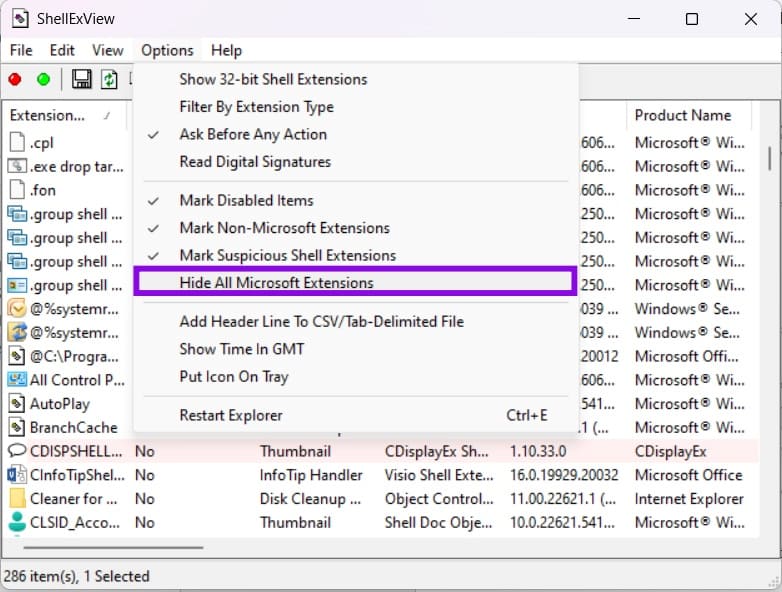
Task: Minimize the ShellExView window
Action: point(633,19)
